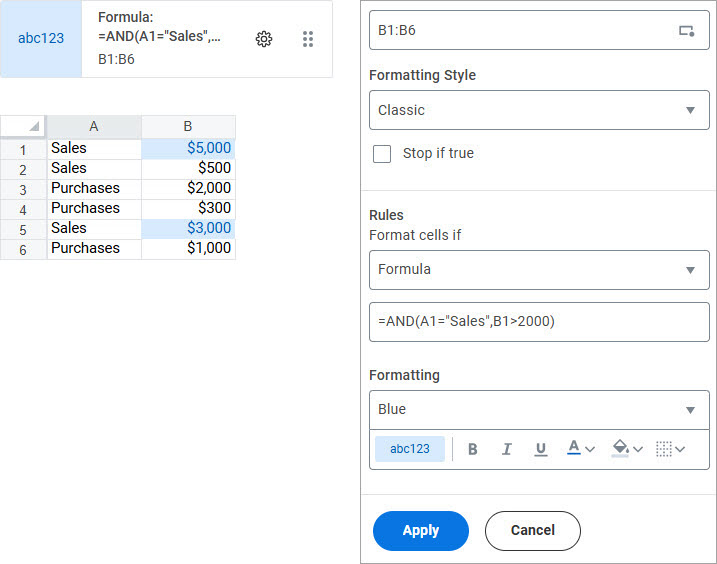Open borders dropdown arrow

point(680,450)
